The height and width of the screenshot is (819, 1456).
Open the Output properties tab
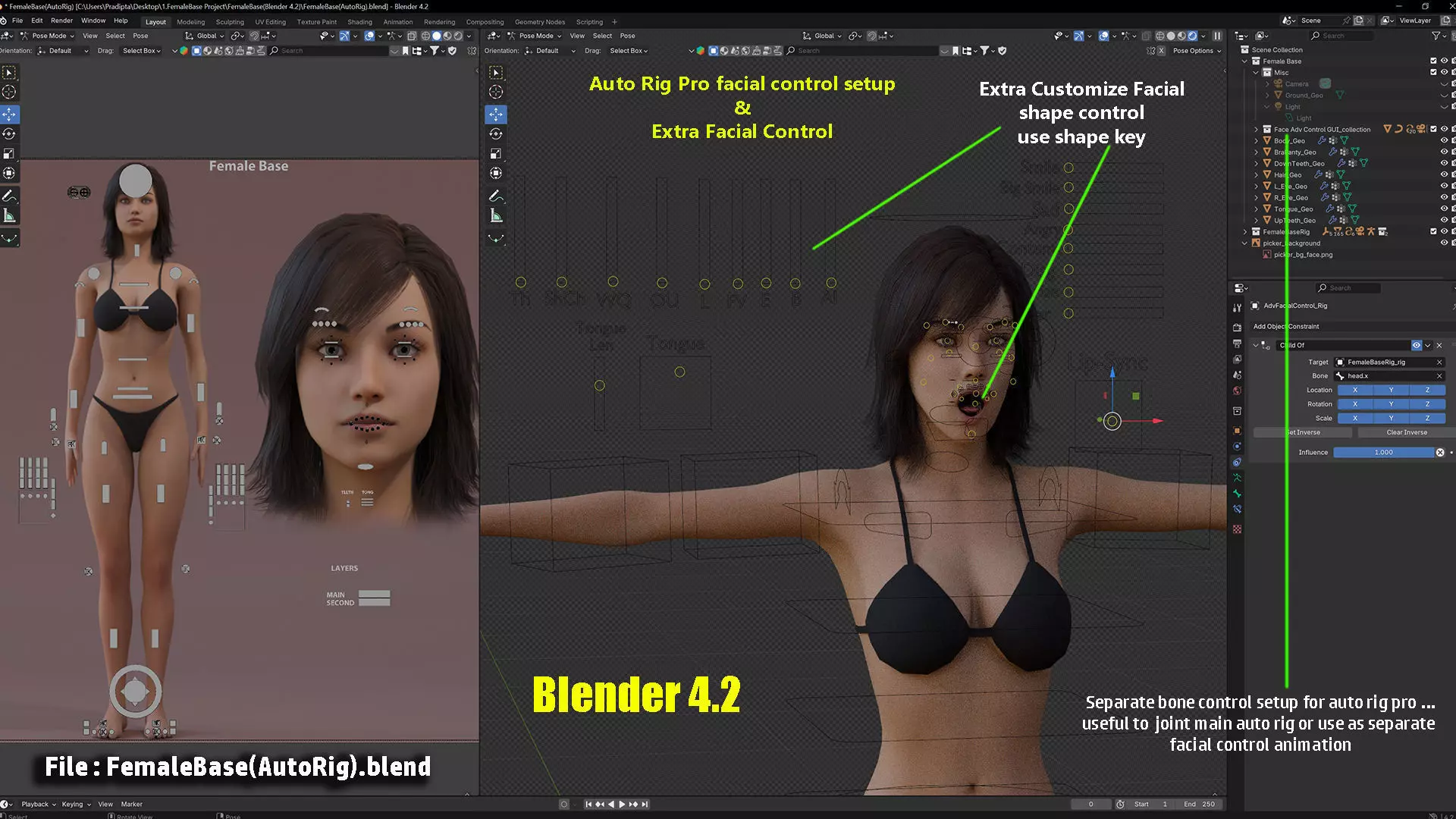(1237, 344)
